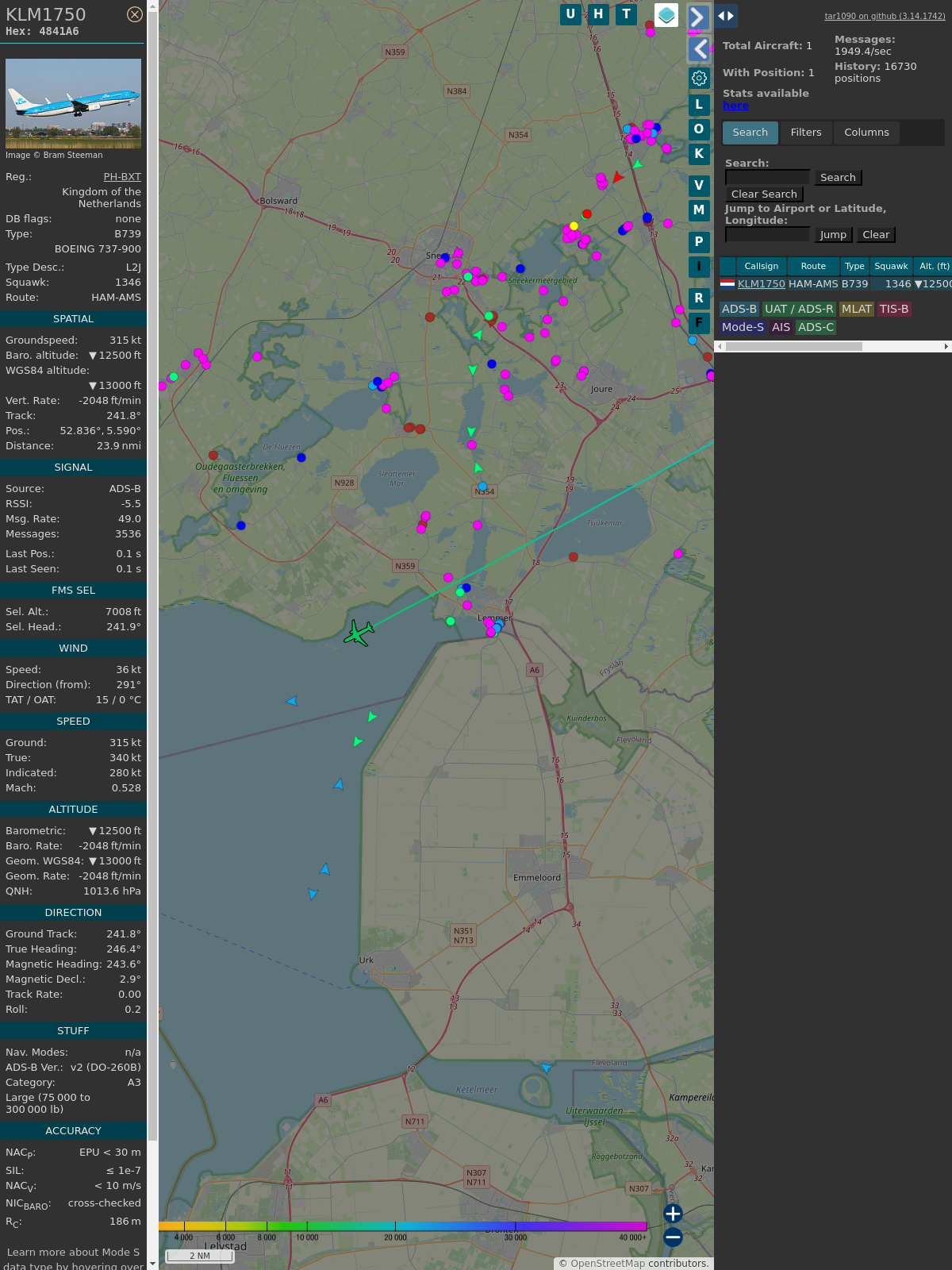Toggle the L map button

[x=699, y=105]
